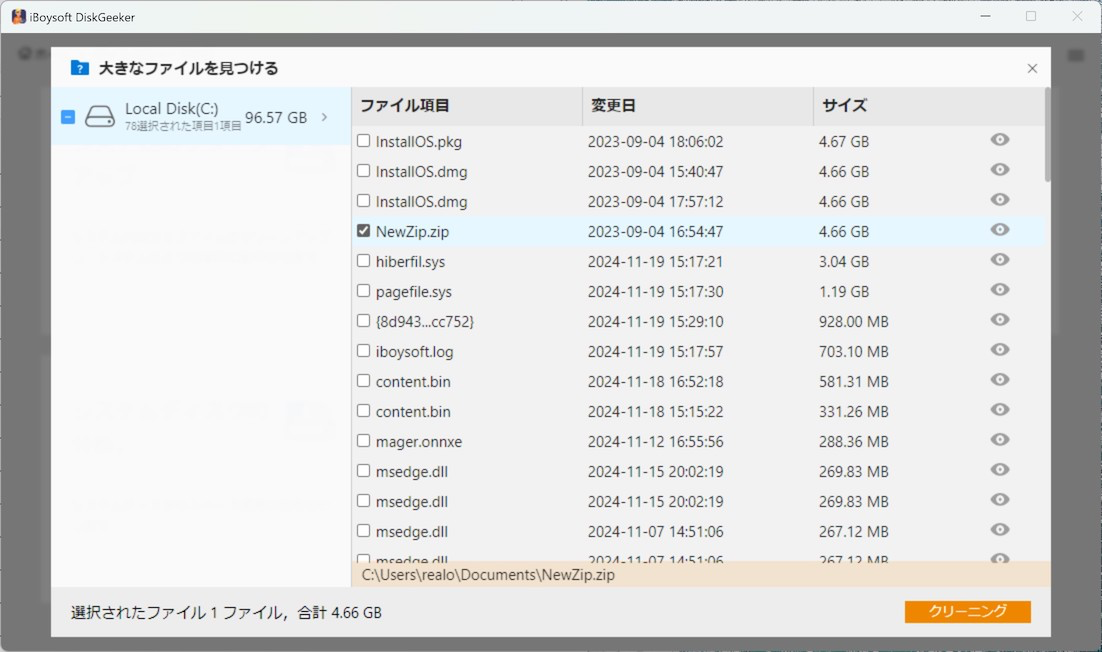Click the orange クリーニング button
The width and height of the screenshot is (1102, 652).
(x=967, y=611)
